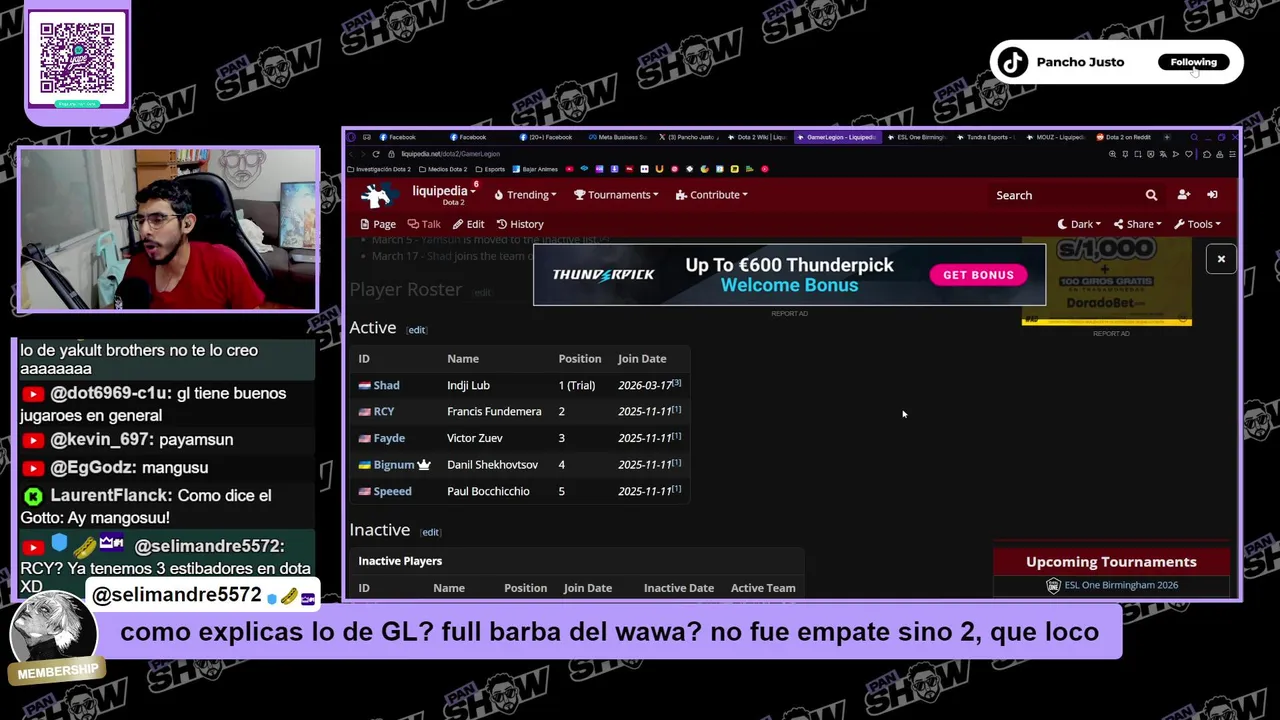The image size is (1280, 720).
Task: Select the History tab
Action: coord(520,224)
